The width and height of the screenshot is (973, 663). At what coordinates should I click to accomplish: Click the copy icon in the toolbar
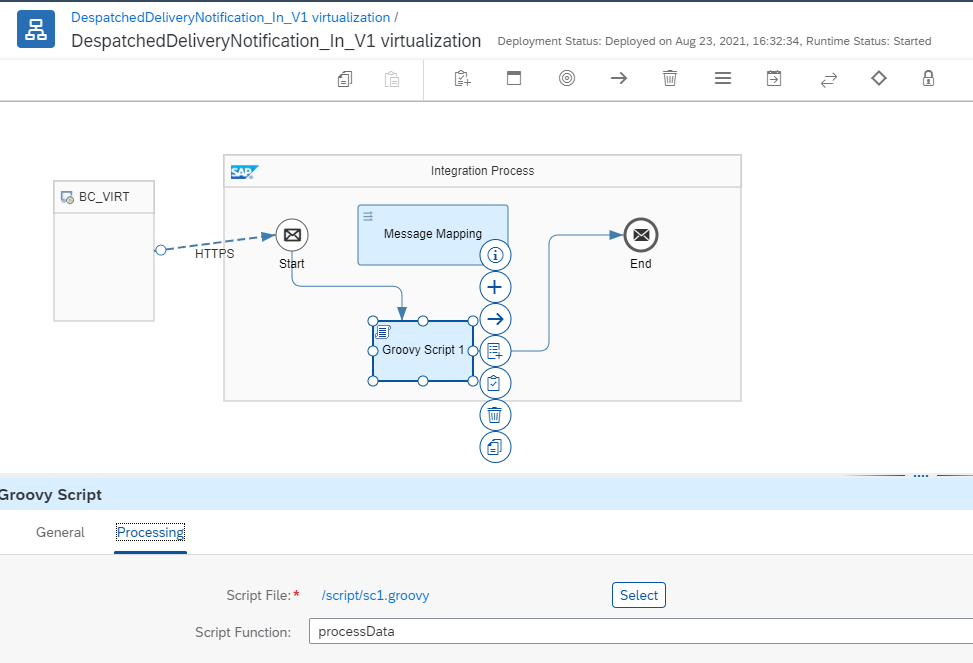pos(345,79)
